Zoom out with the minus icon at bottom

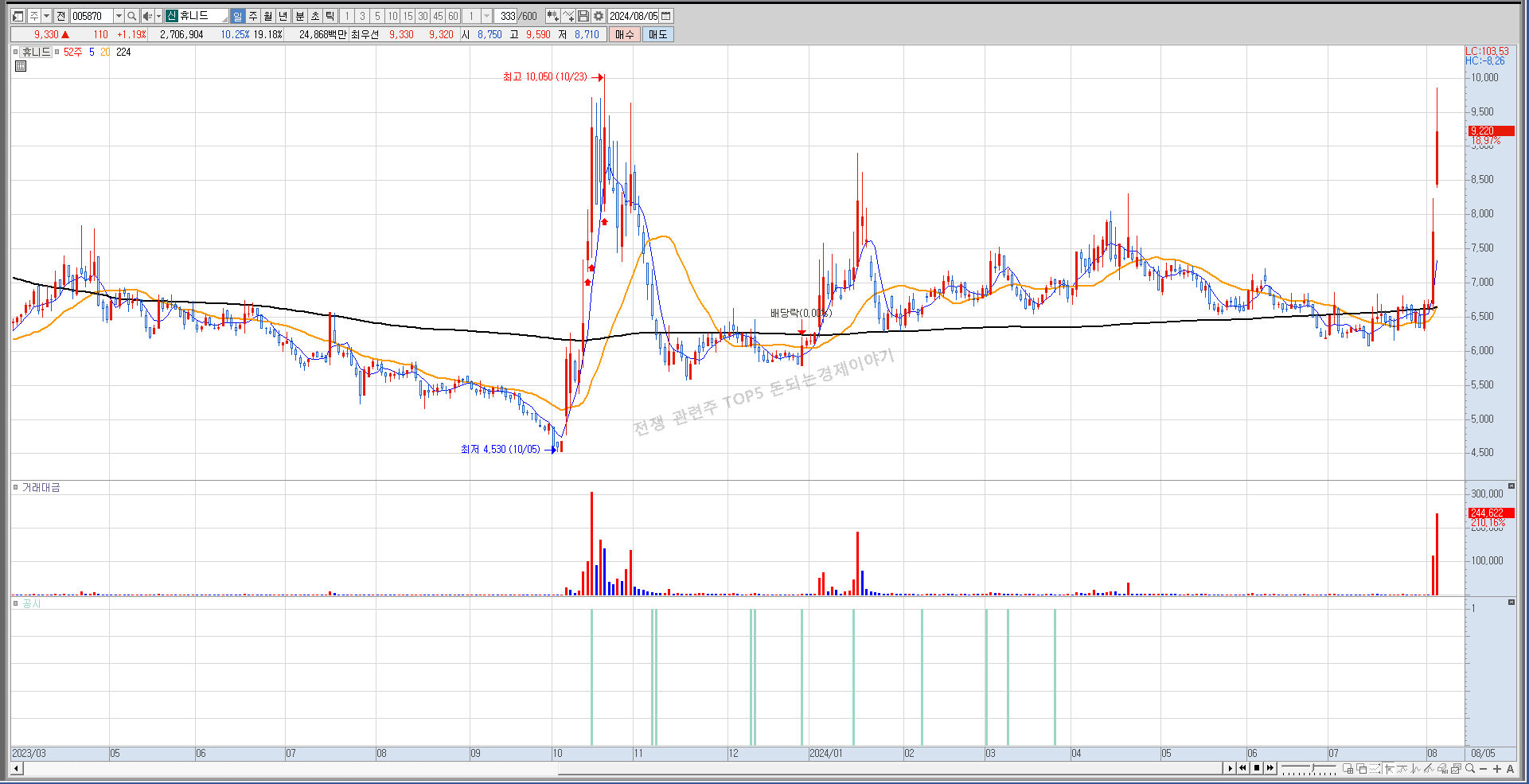pos(1483,768)
